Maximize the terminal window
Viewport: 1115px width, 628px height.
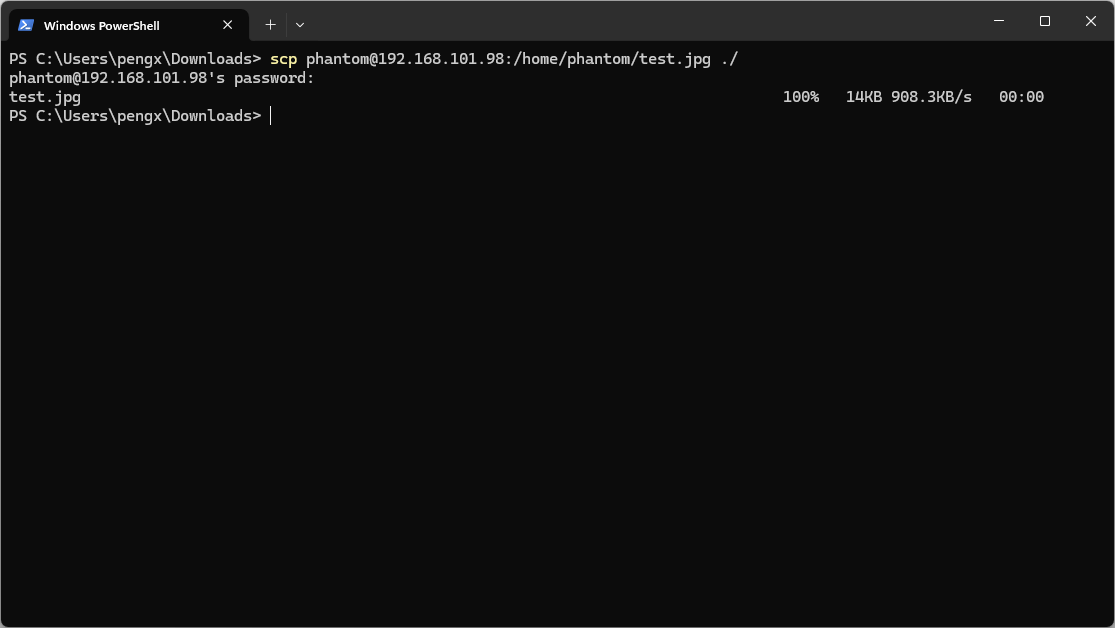(x=1045, y=21)
